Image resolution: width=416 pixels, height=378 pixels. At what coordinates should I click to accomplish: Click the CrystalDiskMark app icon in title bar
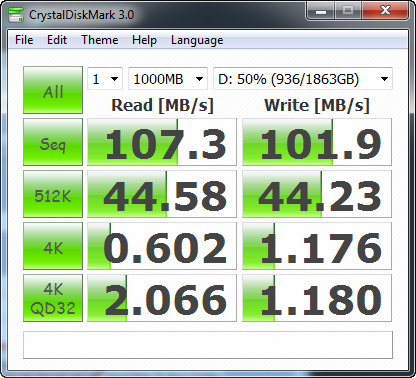coord(16,15)
